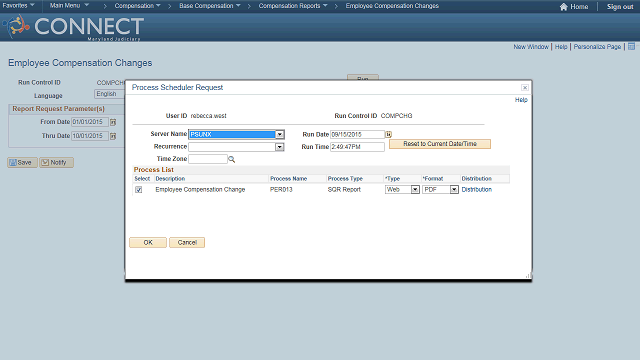Open the From Date calendar icon
The height and width of the screenshot is (360, 640).
[x=113, y=122]
